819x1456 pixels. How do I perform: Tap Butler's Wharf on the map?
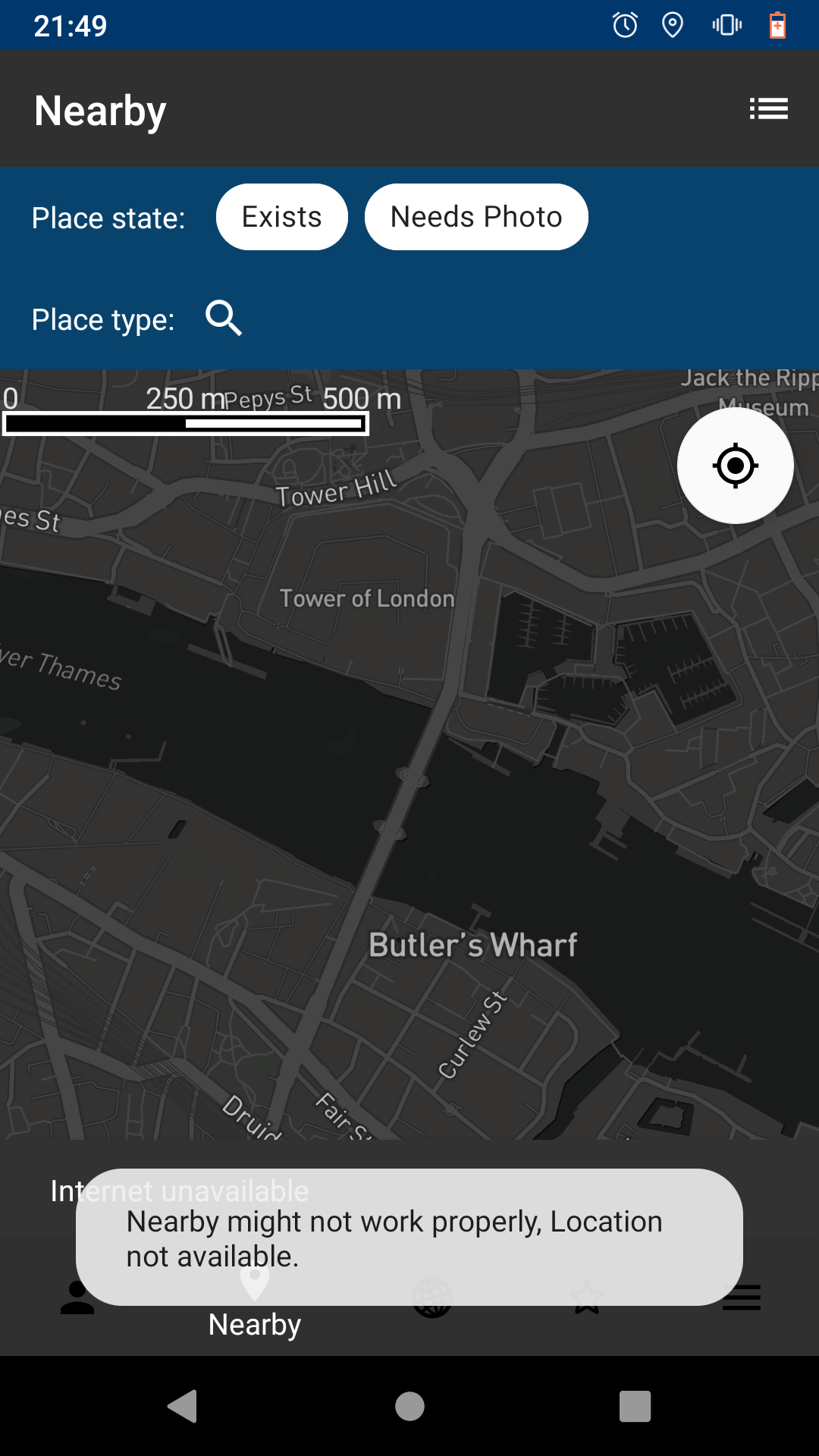(473, 944)
